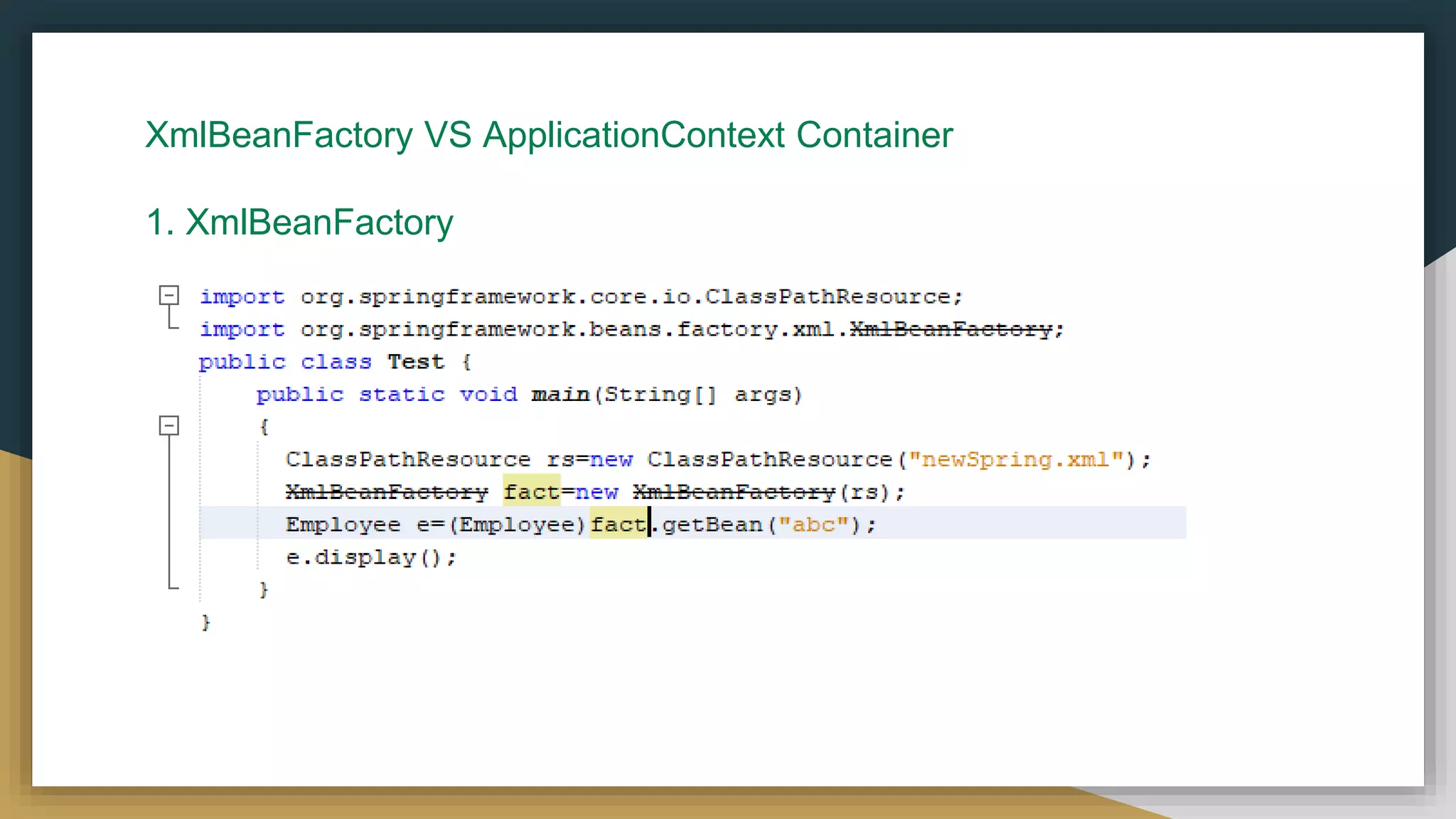This screenshot has height=819, width=1456.
Task: Click the highlighted 'fact' variable declaration
Action: pyautogui.click(x=532, y=491)
